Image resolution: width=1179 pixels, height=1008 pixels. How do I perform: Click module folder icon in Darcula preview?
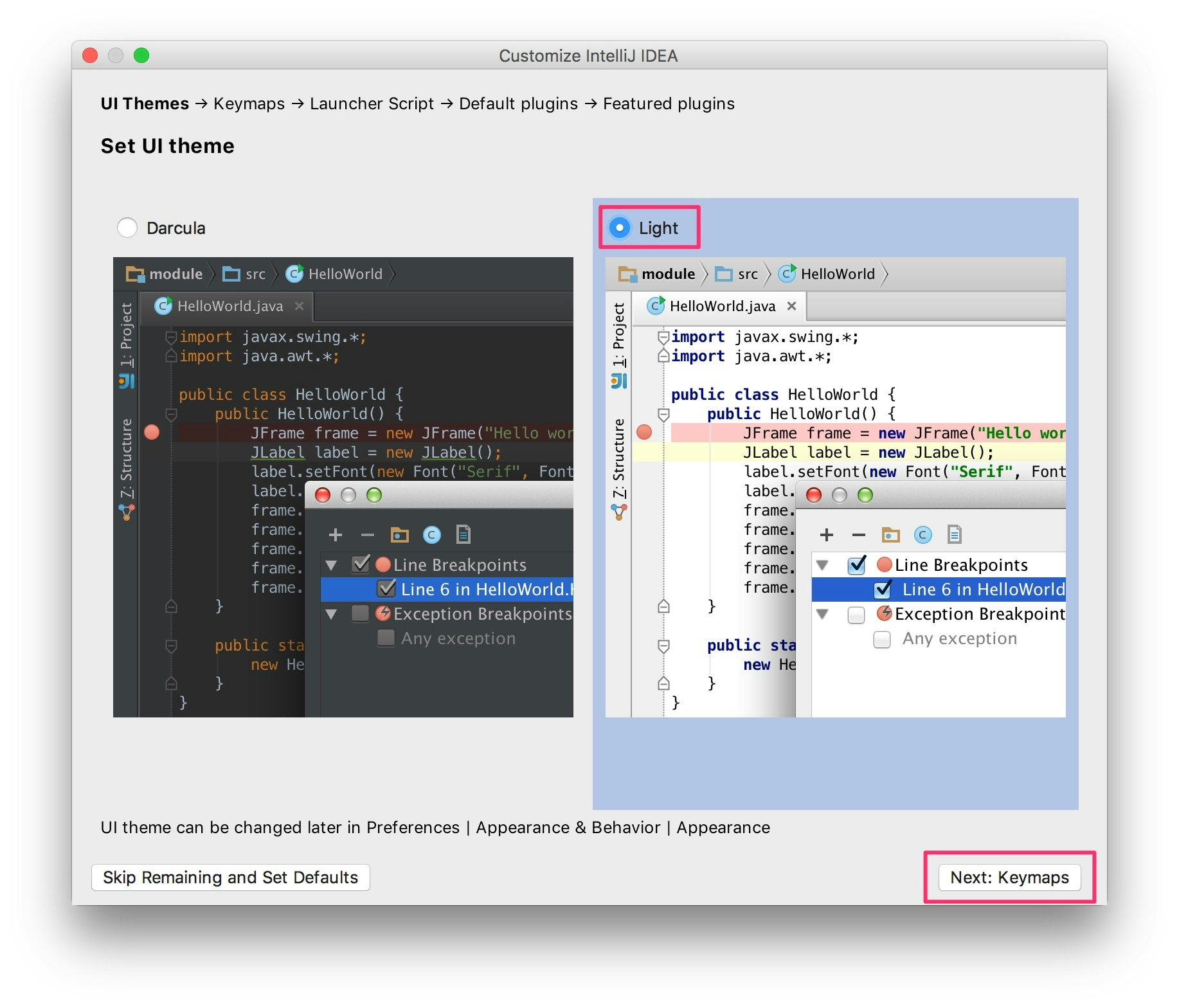pyautogui.click(x=135, y=274)
